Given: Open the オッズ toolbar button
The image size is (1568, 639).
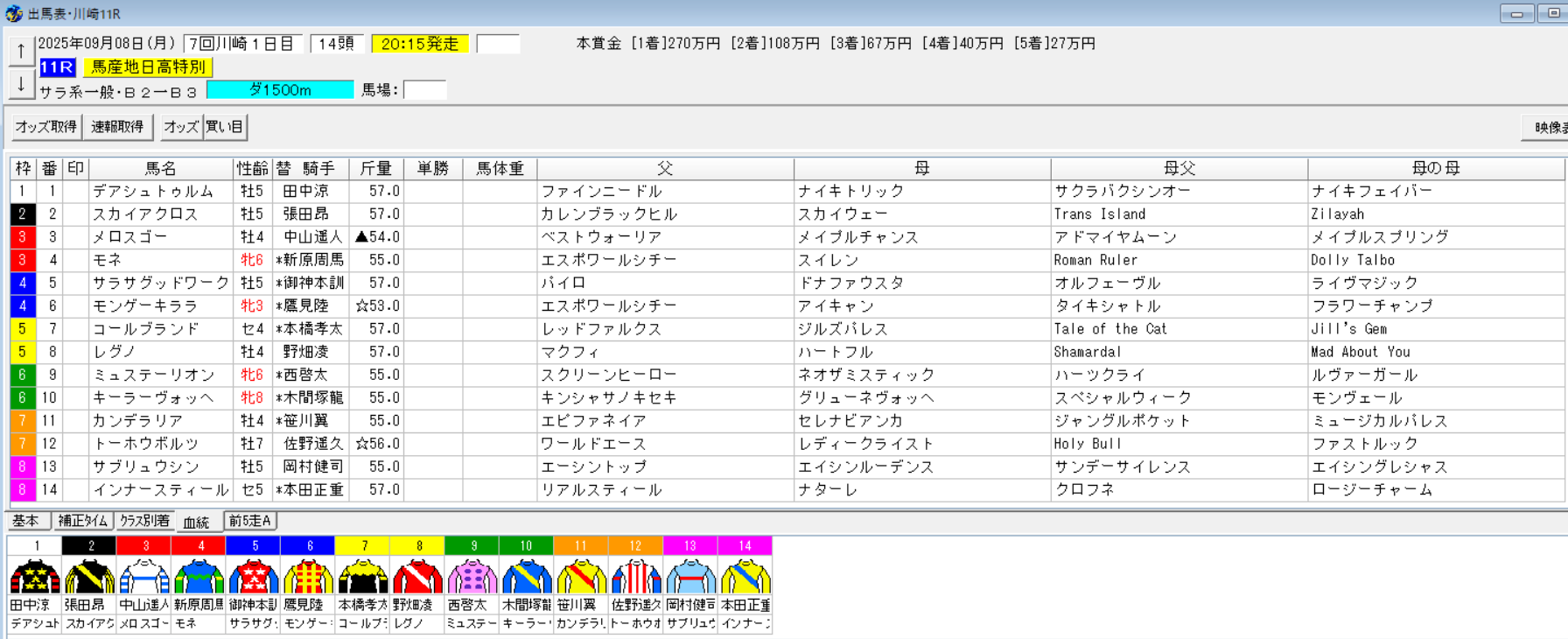Looking at the screenshot, I should pos(181,127).
